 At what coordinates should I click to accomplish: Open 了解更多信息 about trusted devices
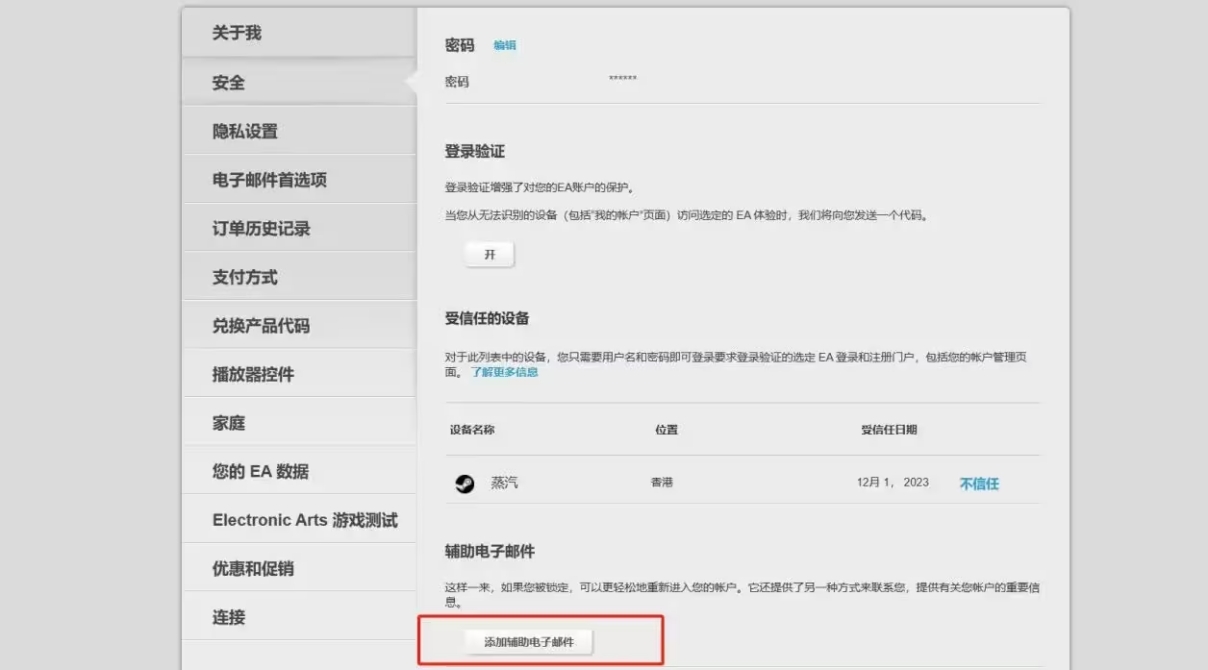[x=505, y=370]
